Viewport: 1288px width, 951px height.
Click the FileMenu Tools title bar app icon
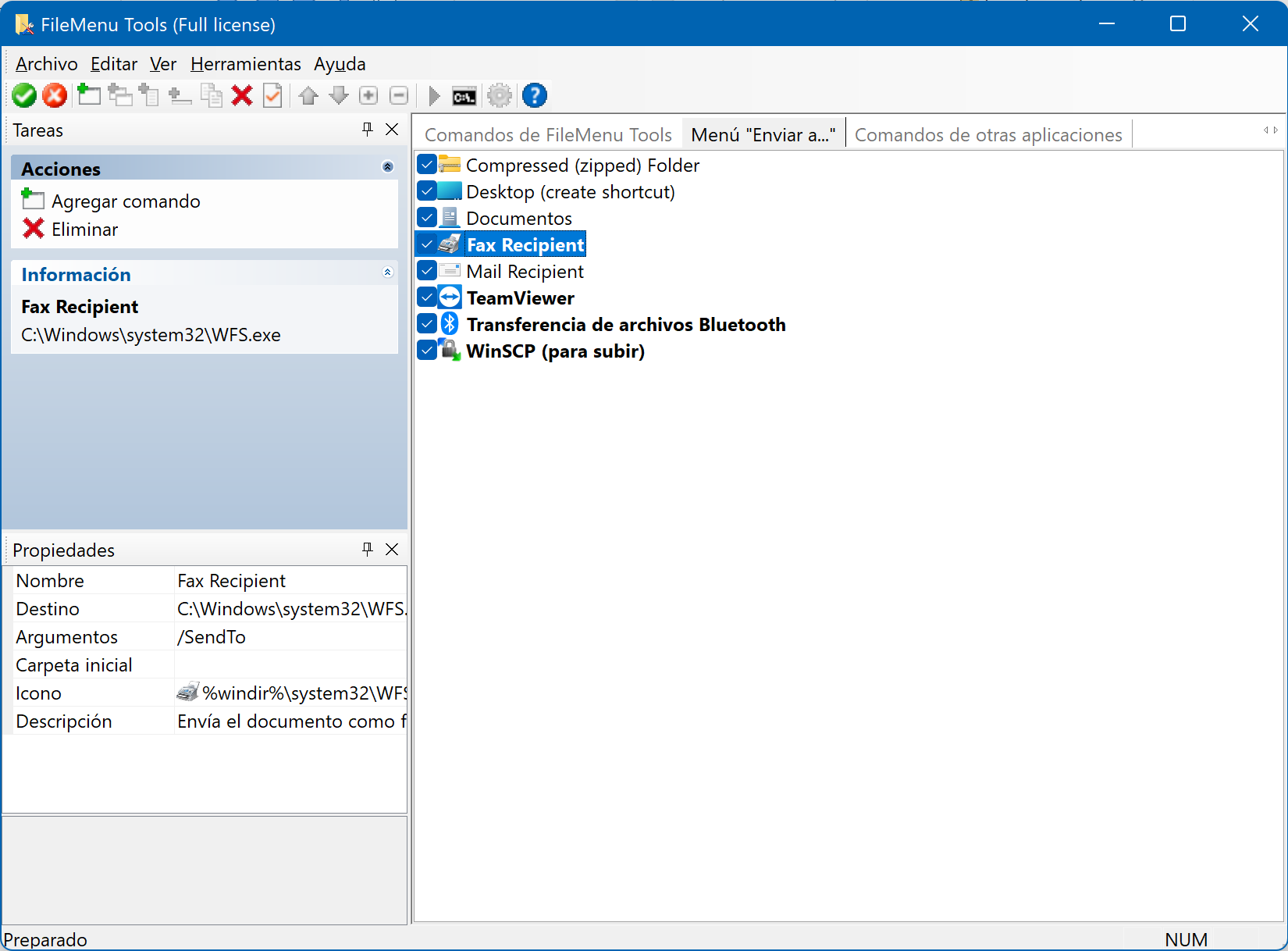[x=24, y=24]
